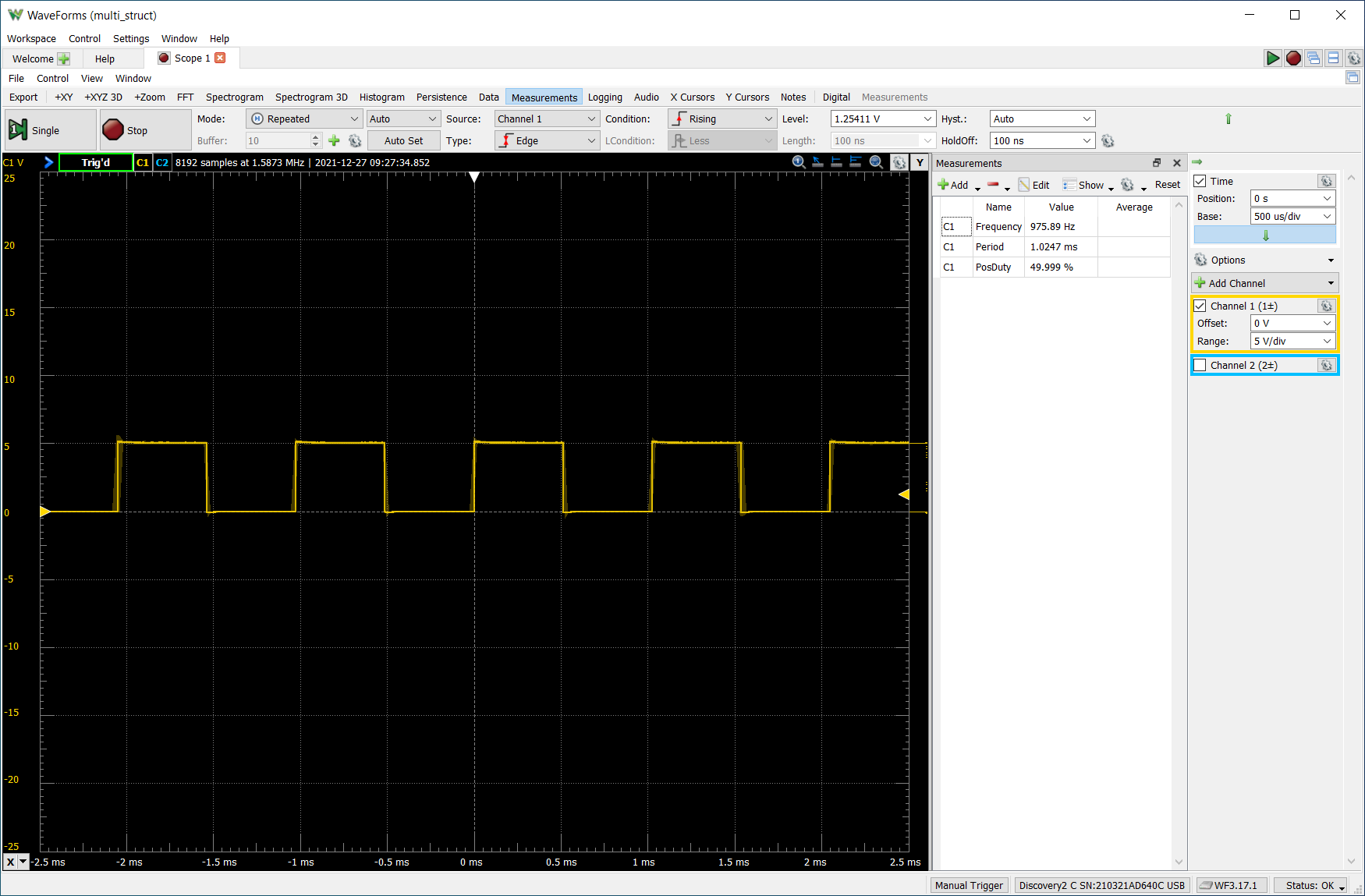The image size is (1365, 896).
Task: Open the Settings menu
Action: tap(131, 38)
